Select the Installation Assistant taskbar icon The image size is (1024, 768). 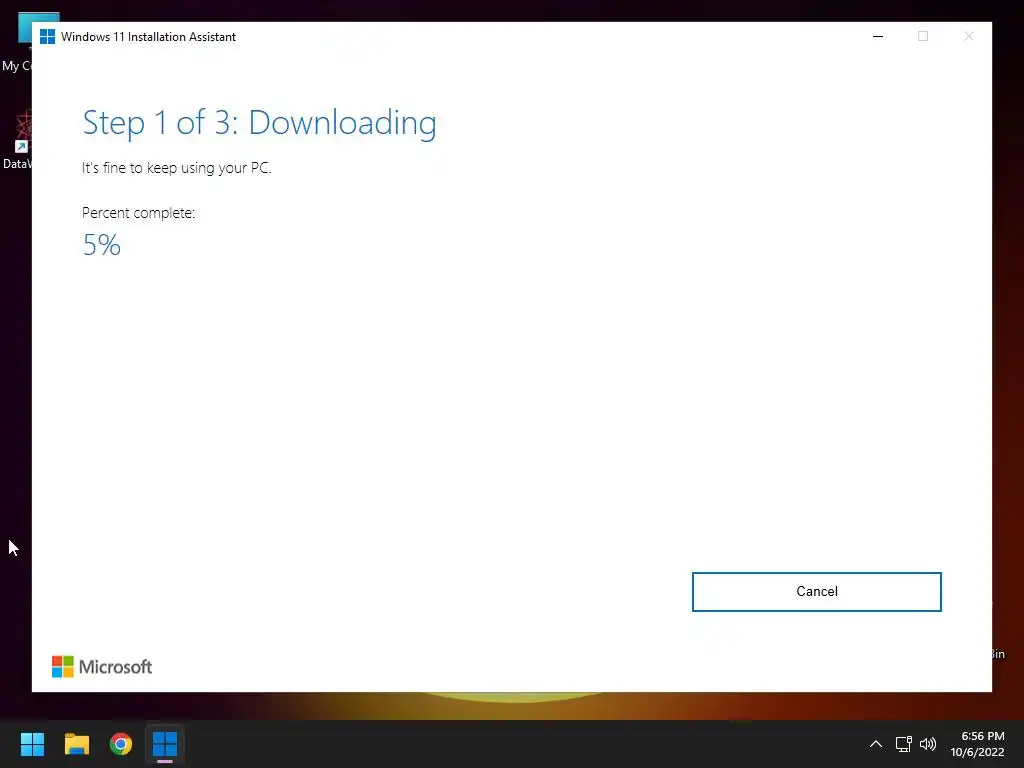tap(165, 744)
